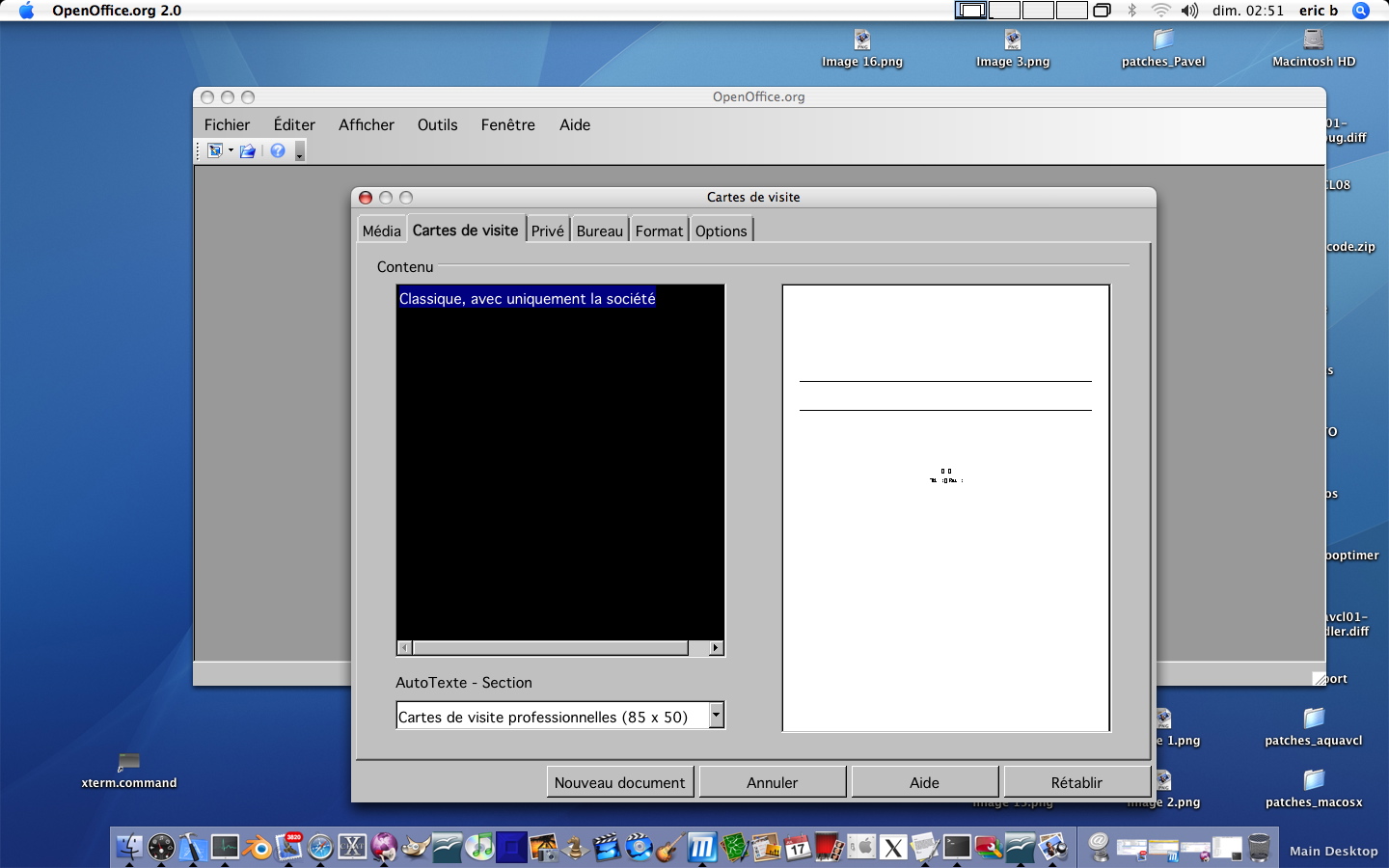The height and width of the screenshot is (868, 1389).
Task: Open the Fichier menu
Action: click(x=227, y=124)
